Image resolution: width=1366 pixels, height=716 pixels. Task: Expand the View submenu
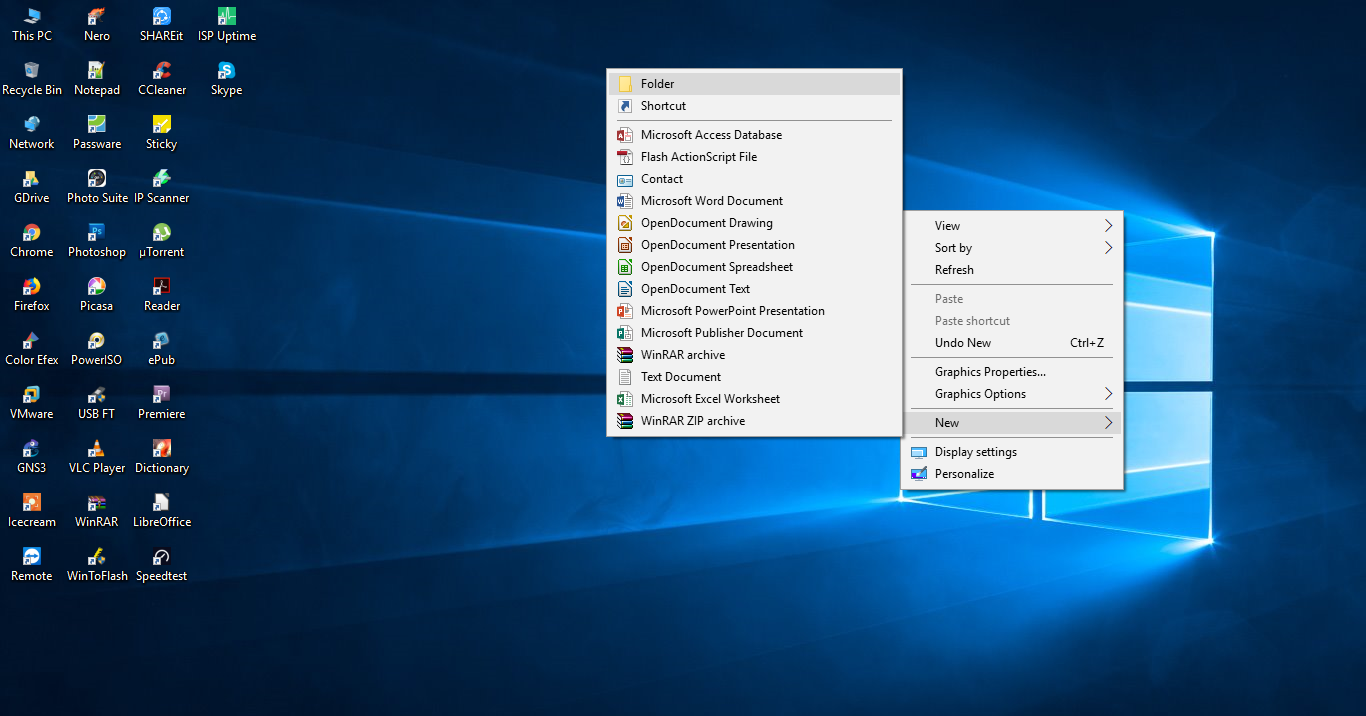pos(1012,225)
